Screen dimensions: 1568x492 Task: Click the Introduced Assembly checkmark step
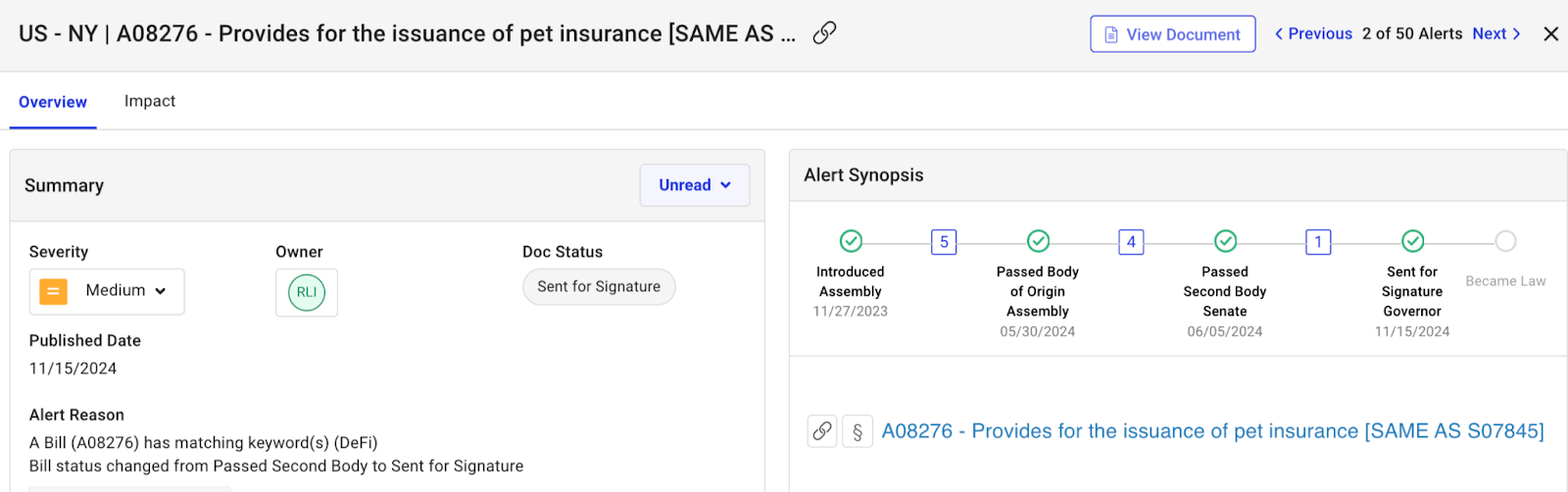(x=851, y=241)
